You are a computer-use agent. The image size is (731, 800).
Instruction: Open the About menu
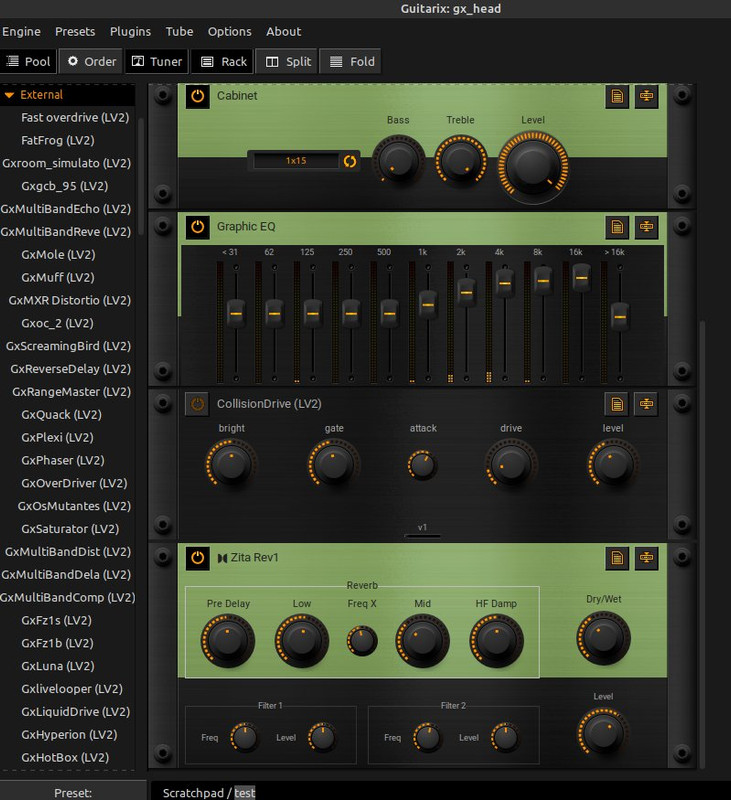[x=284, y=32]
